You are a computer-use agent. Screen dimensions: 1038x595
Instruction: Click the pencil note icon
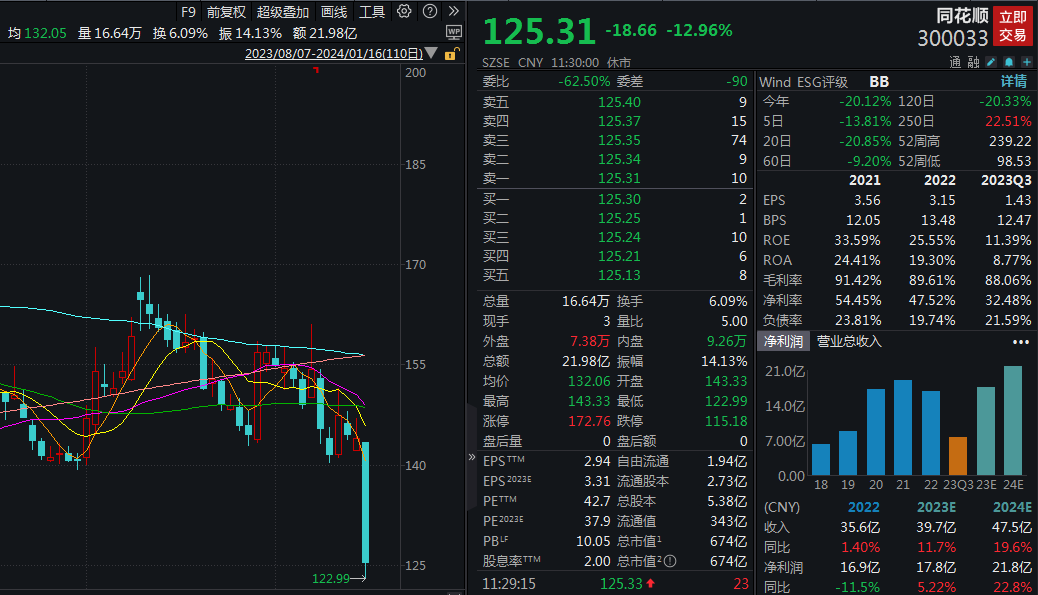click(991, 62)
